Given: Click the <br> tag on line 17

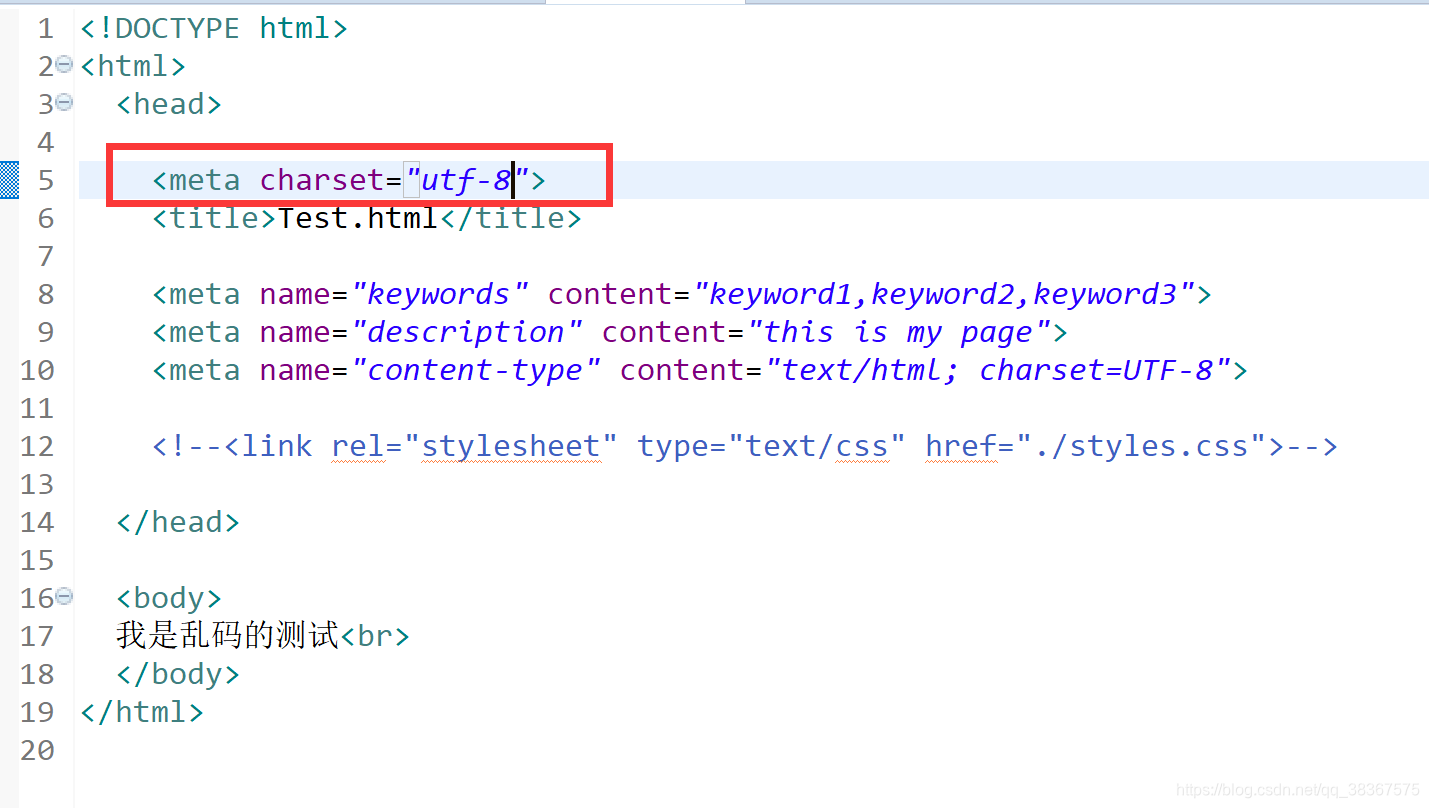Looking at the screenshot, I should [x=375, y=636].
